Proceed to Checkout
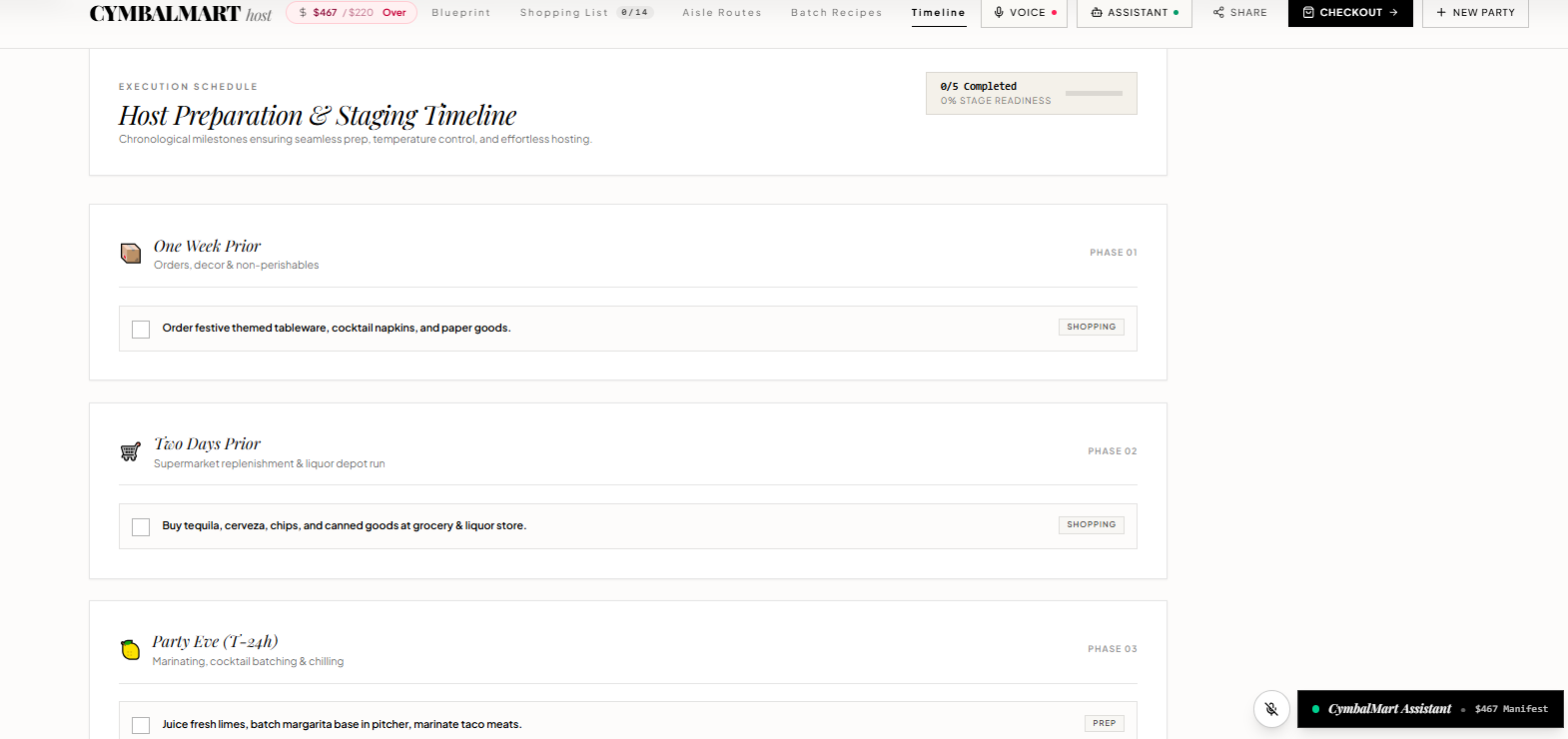Viewport: 1568px width, 739px height. 1350,13
